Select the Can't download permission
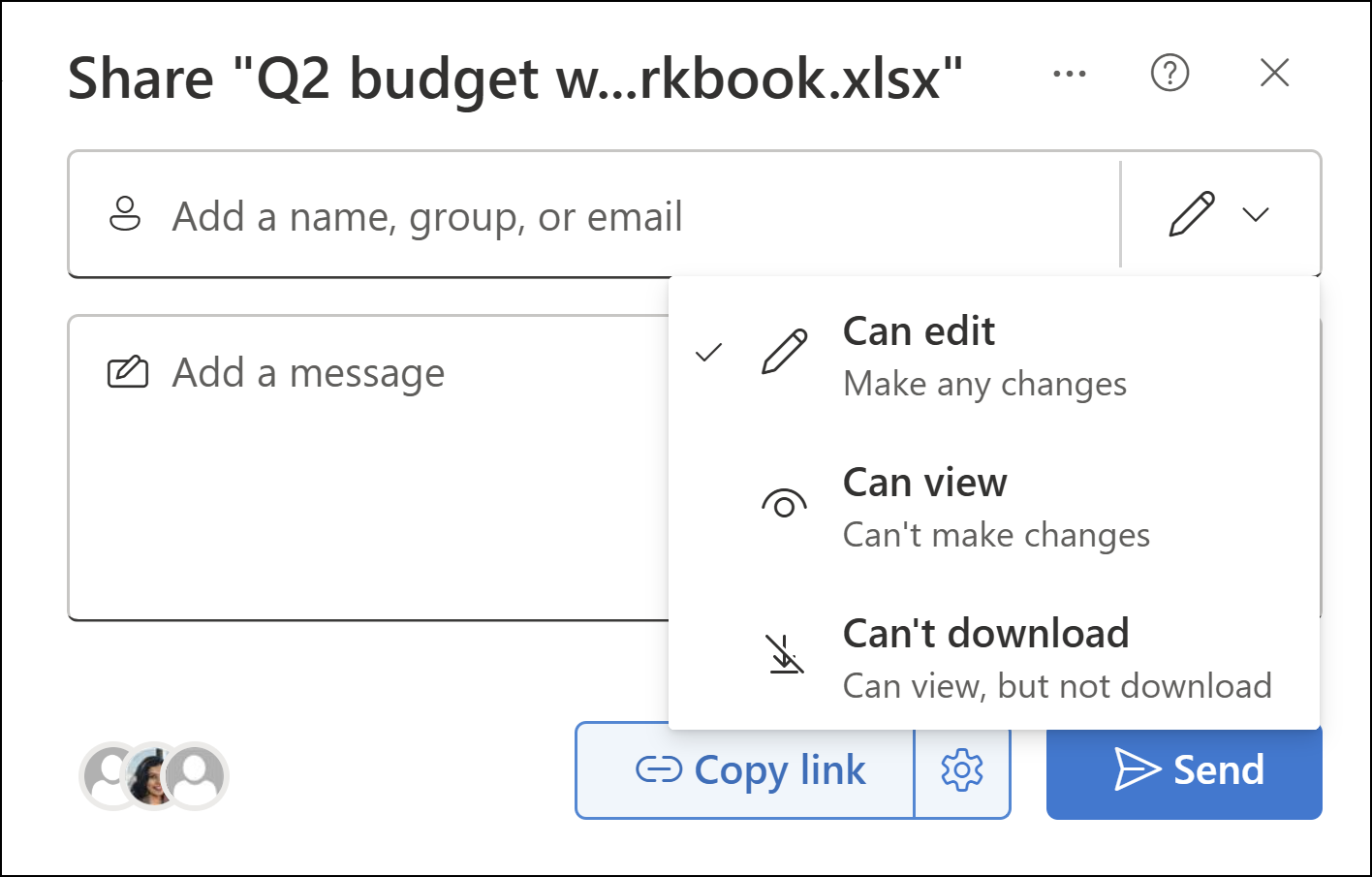The width and height of the screenshot is (1372, 877). [986, 633]
